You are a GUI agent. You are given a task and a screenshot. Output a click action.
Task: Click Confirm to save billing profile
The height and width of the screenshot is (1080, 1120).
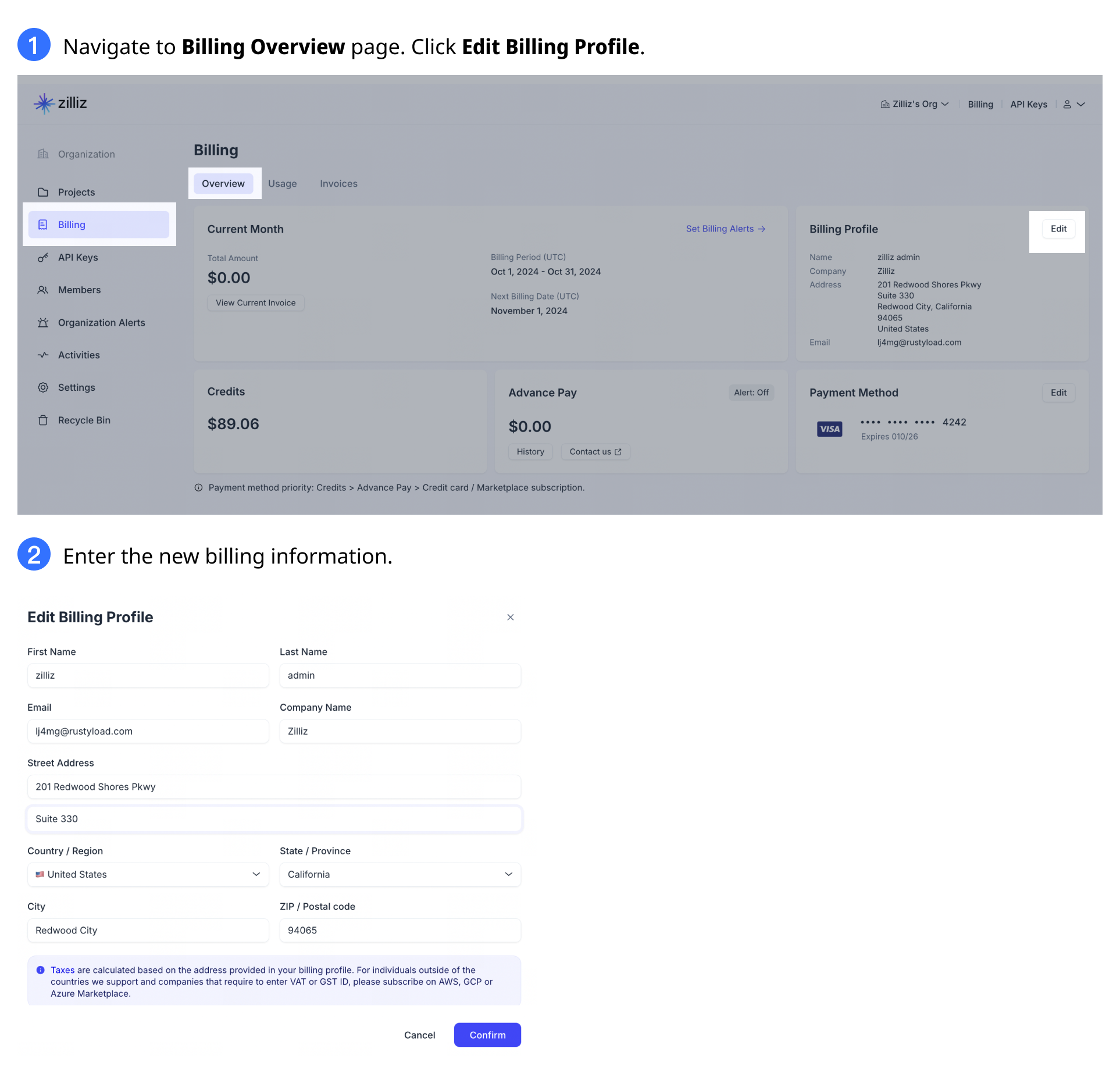487,1035
